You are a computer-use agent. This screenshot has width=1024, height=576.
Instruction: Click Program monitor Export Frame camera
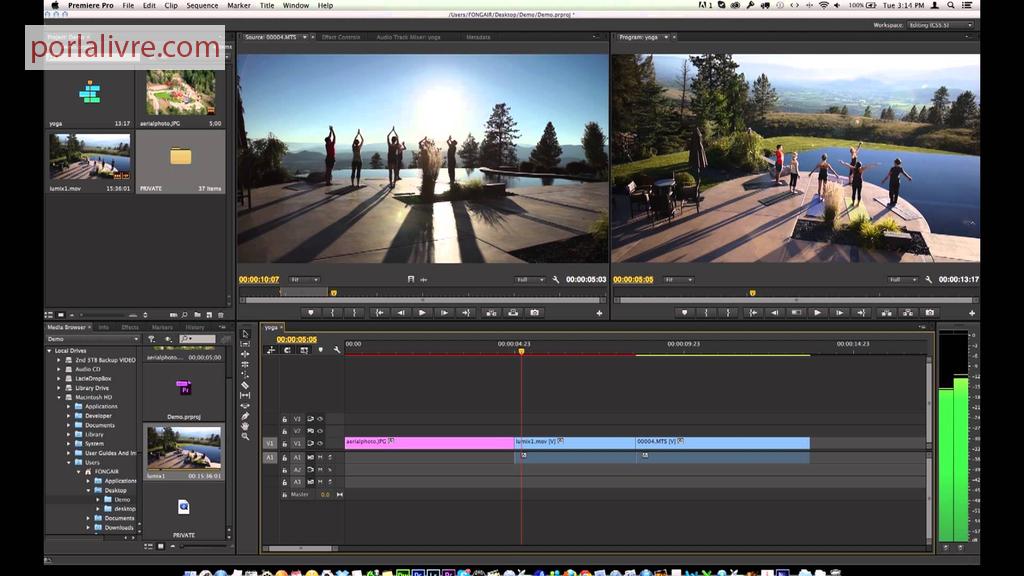click(930, 313)
